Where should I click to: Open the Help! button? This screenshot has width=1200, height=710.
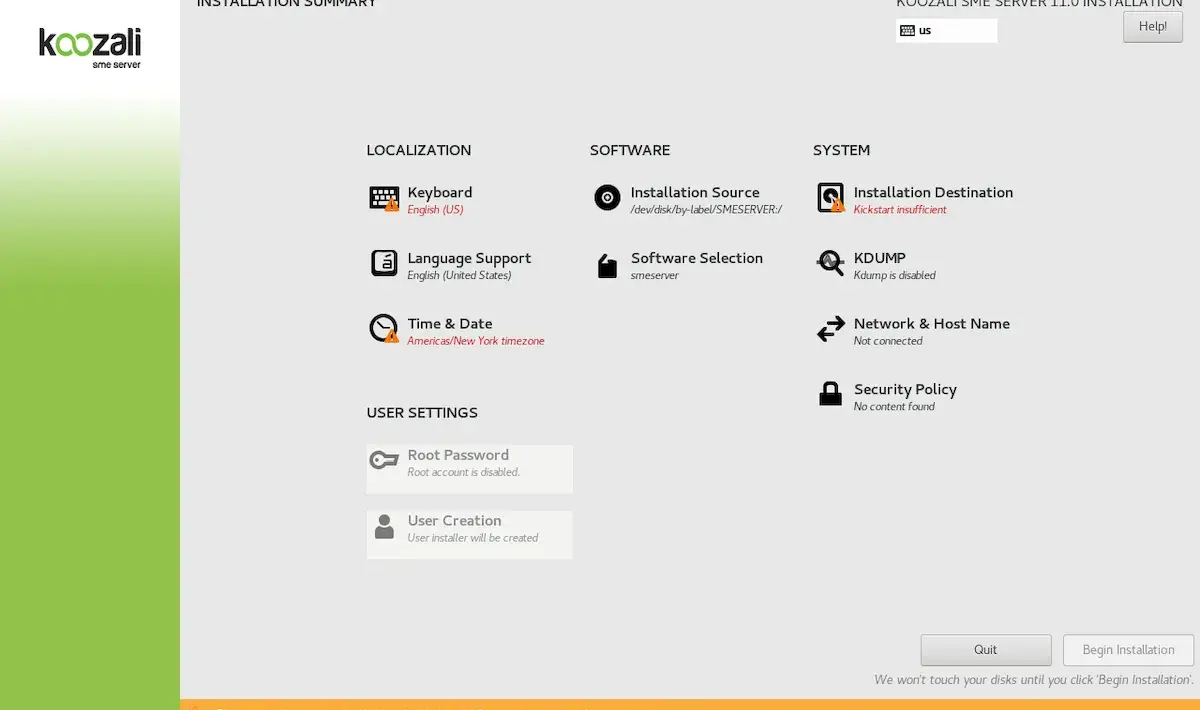point(1153,27)
